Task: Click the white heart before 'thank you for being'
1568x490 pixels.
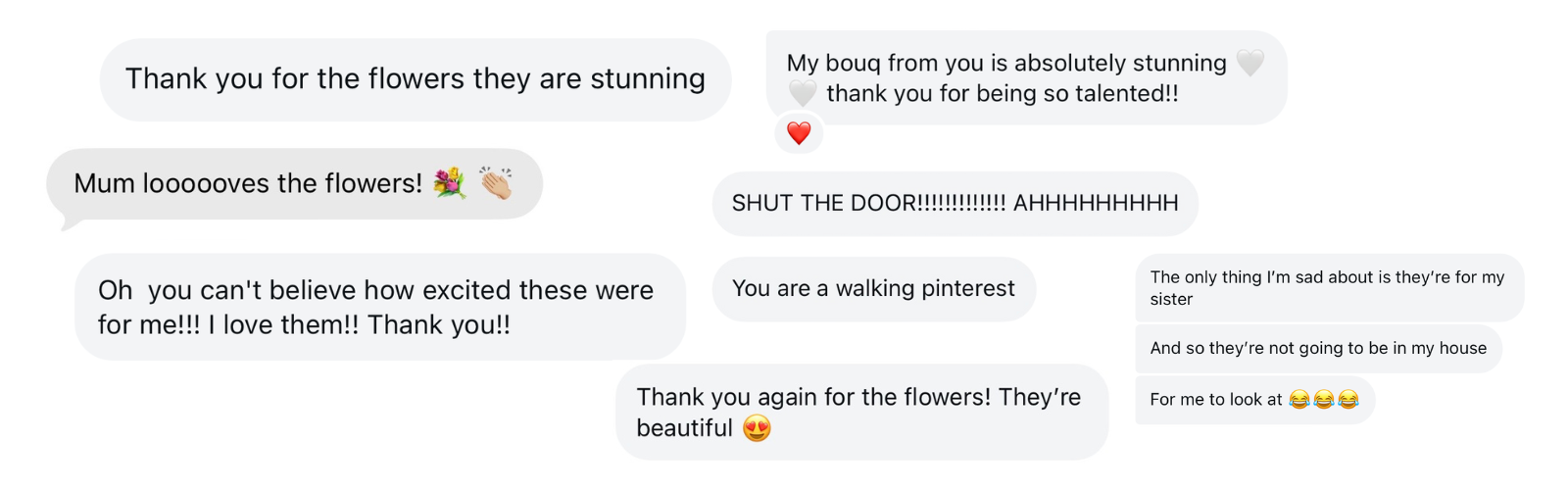Action: pyautogui.click(x=803, y=93)
